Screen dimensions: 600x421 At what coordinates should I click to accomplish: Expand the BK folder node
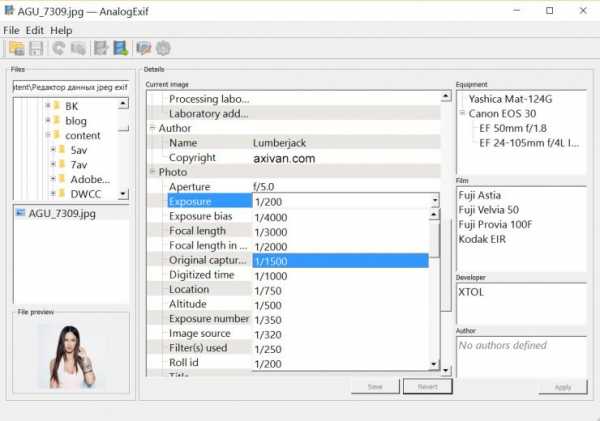click(x=48, y=105)
